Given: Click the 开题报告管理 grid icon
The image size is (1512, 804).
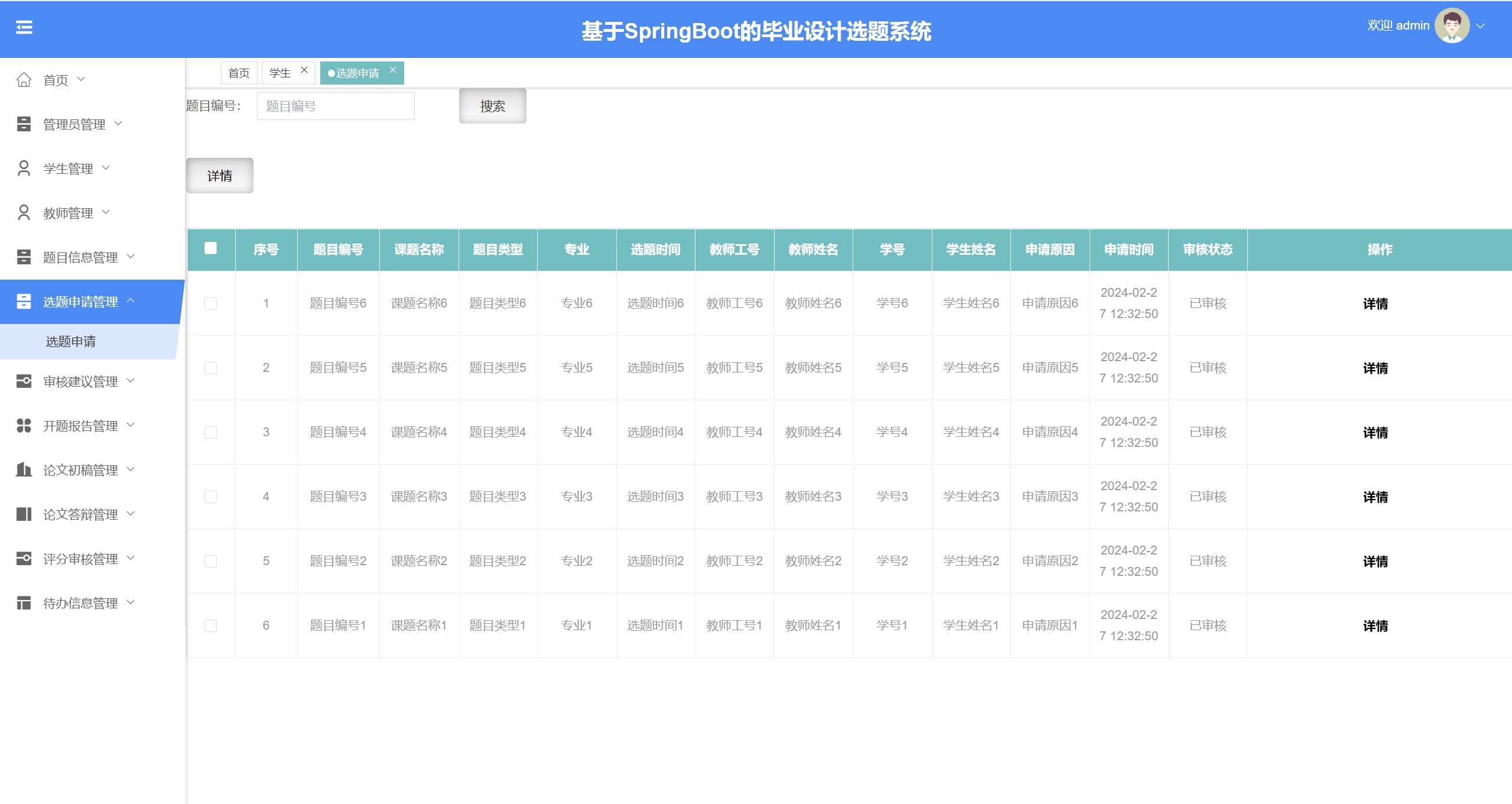Looking at the screenshot, I should pyautogui.click(x=24, y=426).
